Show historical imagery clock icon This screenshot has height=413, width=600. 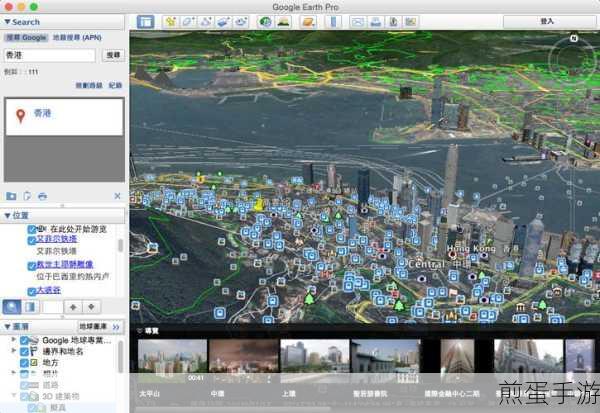[265, 22]
